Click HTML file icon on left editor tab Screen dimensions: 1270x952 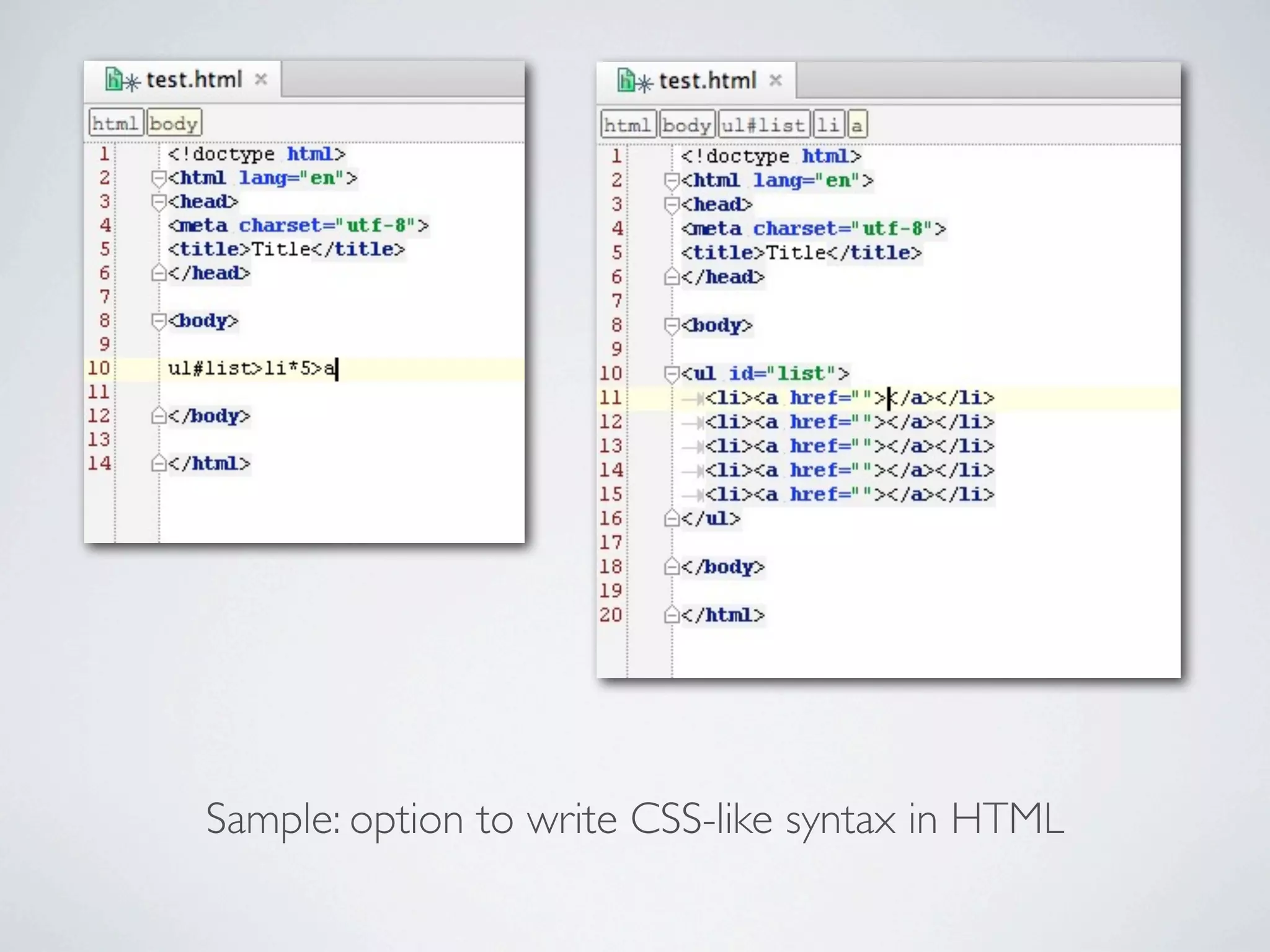[x=114, y=79]
